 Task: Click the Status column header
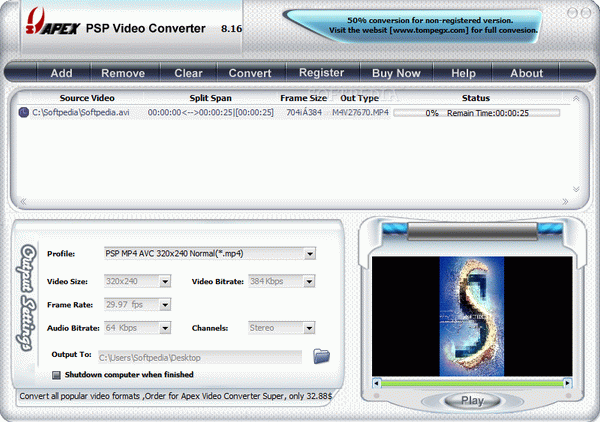click(x=476, y=98)
